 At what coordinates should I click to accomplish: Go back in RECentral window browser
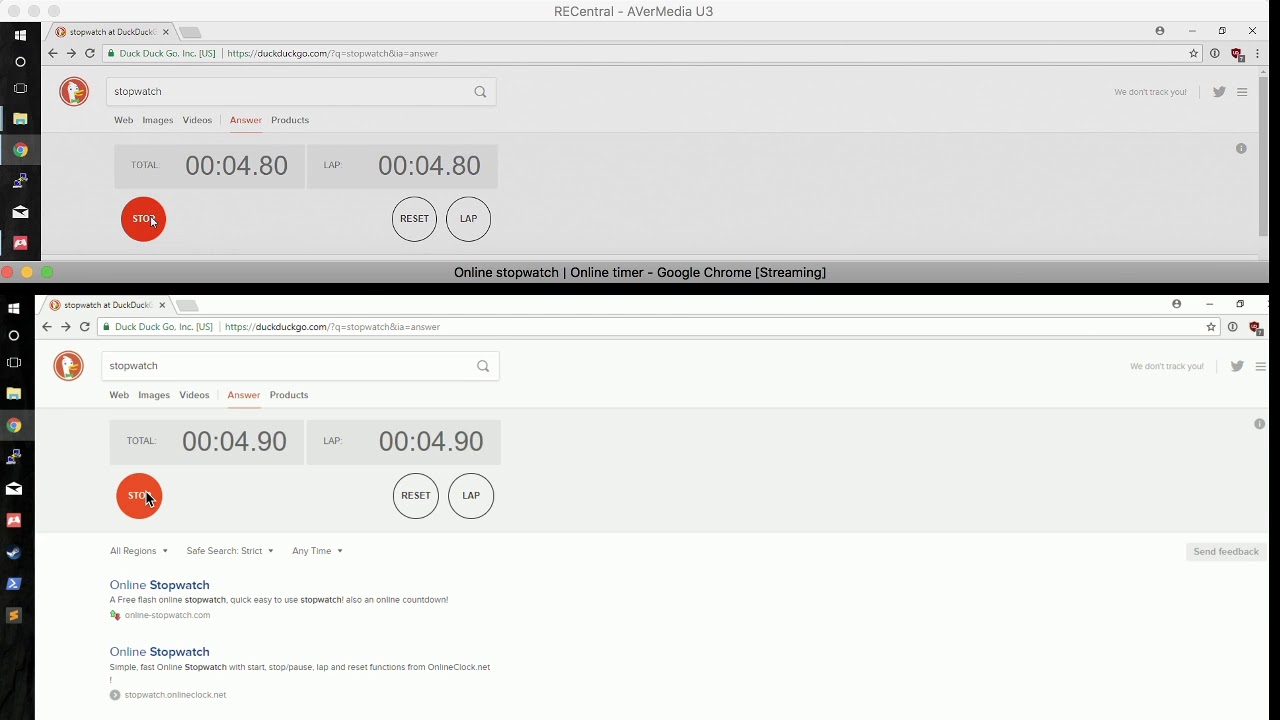(52, 53)
